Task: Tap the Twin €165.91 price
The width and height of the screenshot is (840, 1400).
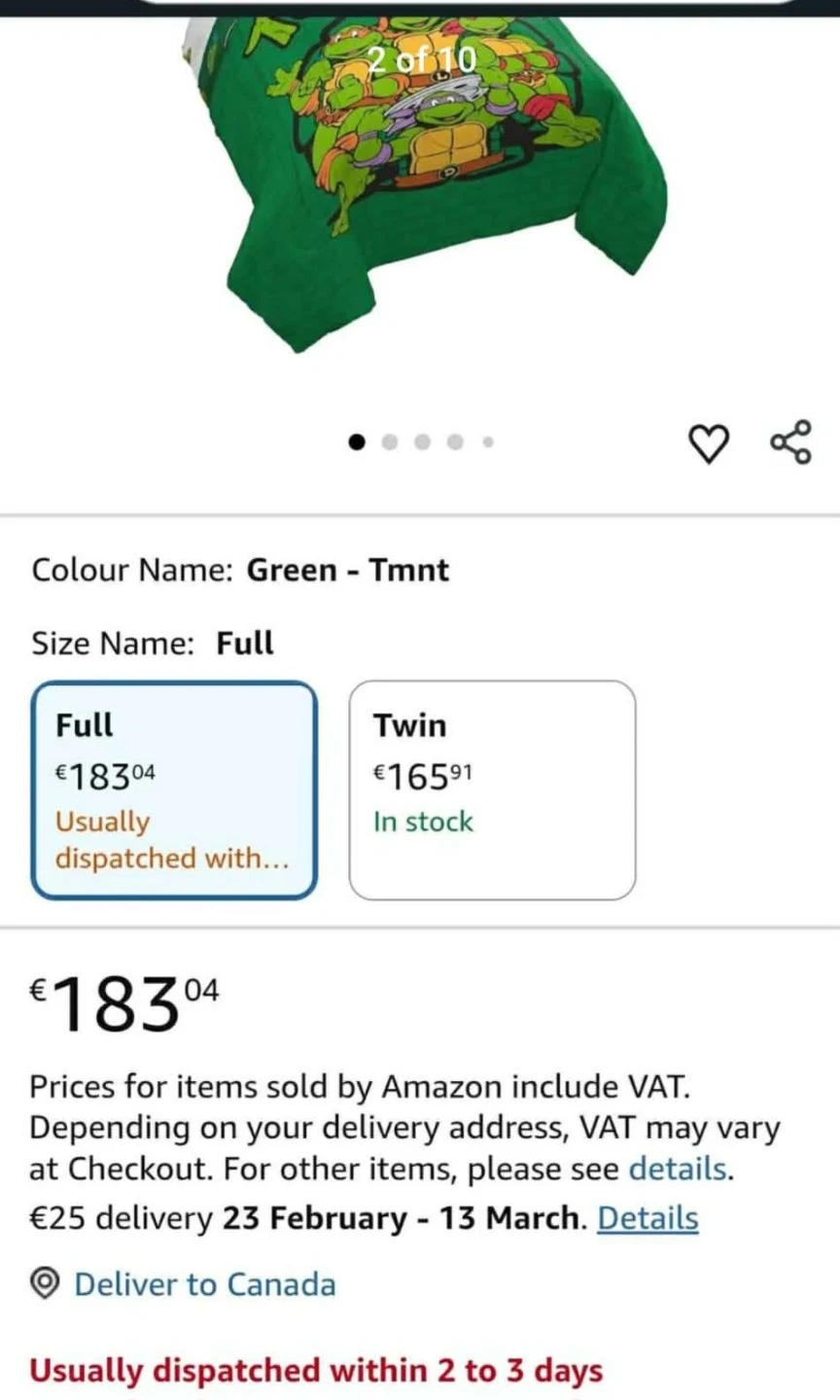Action: coord(423,775)
